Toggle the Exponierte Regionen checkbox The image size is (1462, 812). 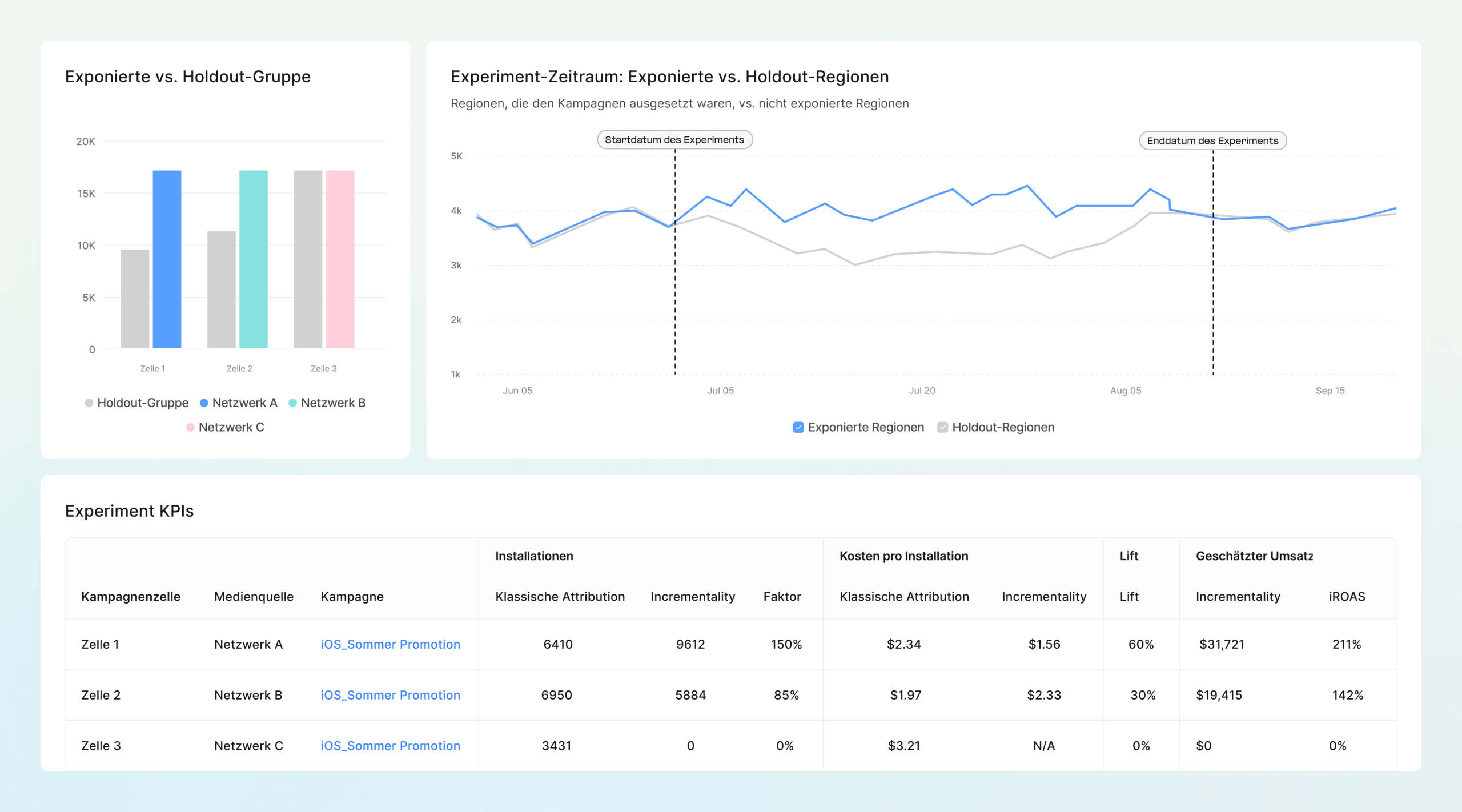(x=798, y=427)
